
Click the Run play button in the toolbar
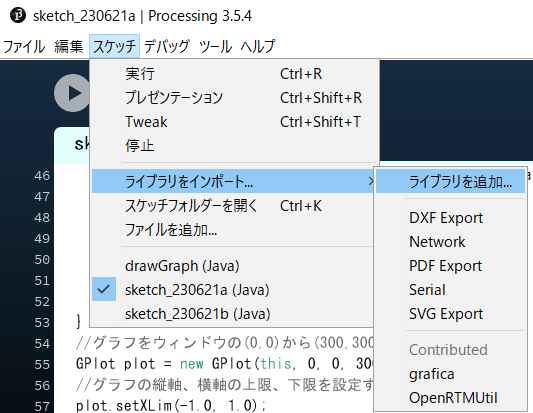[72, 93]
